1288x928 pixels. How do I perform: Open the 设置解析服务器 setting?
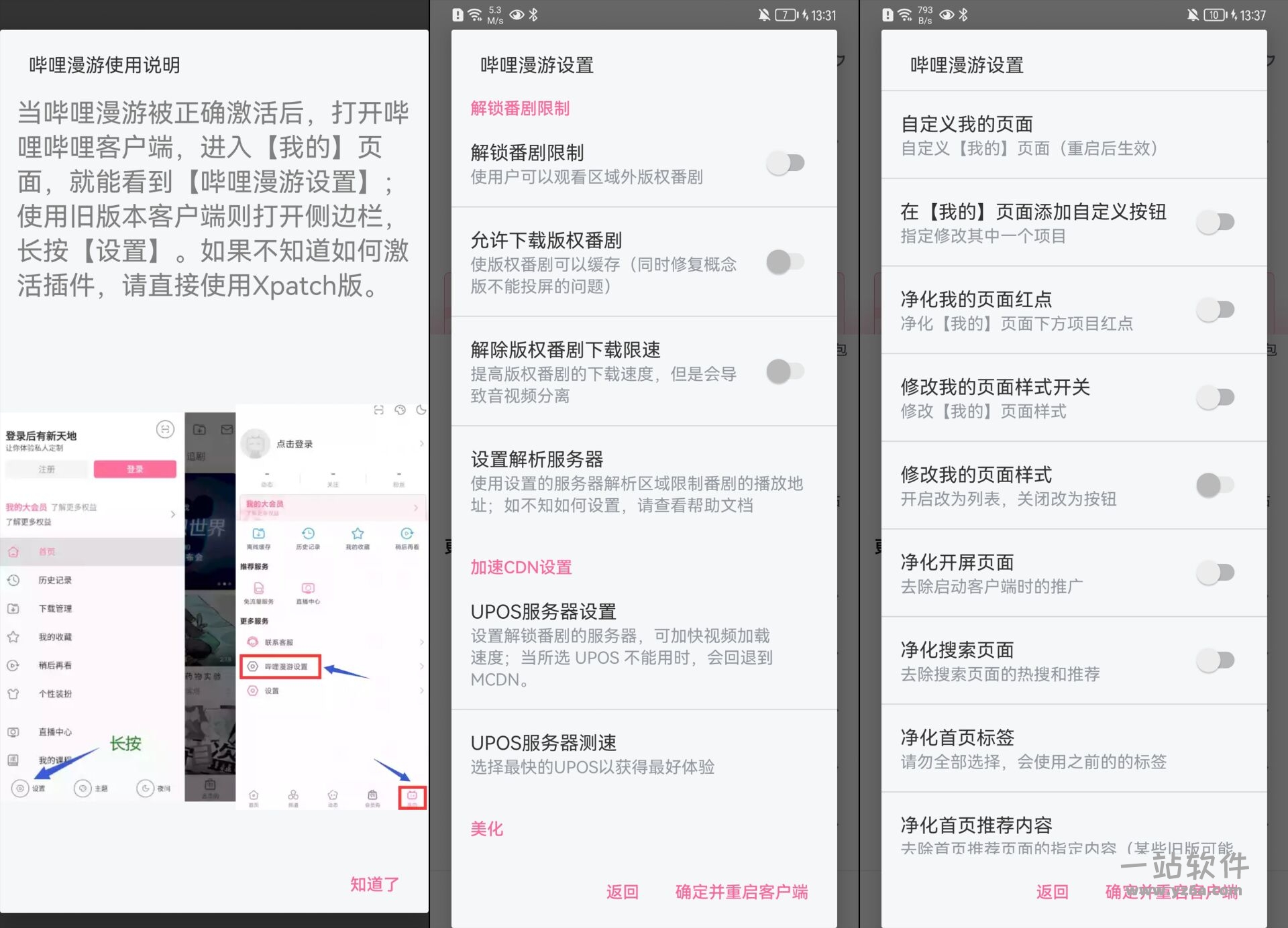tap(644, 482)
